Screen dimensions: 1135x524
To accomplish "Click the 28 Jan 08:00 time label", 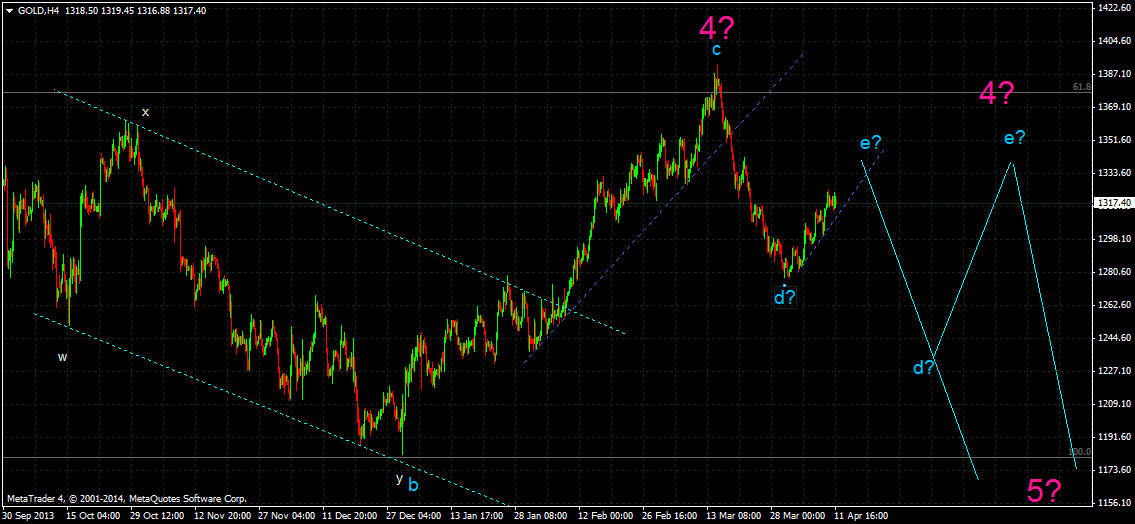I will (x=541, y=516).
